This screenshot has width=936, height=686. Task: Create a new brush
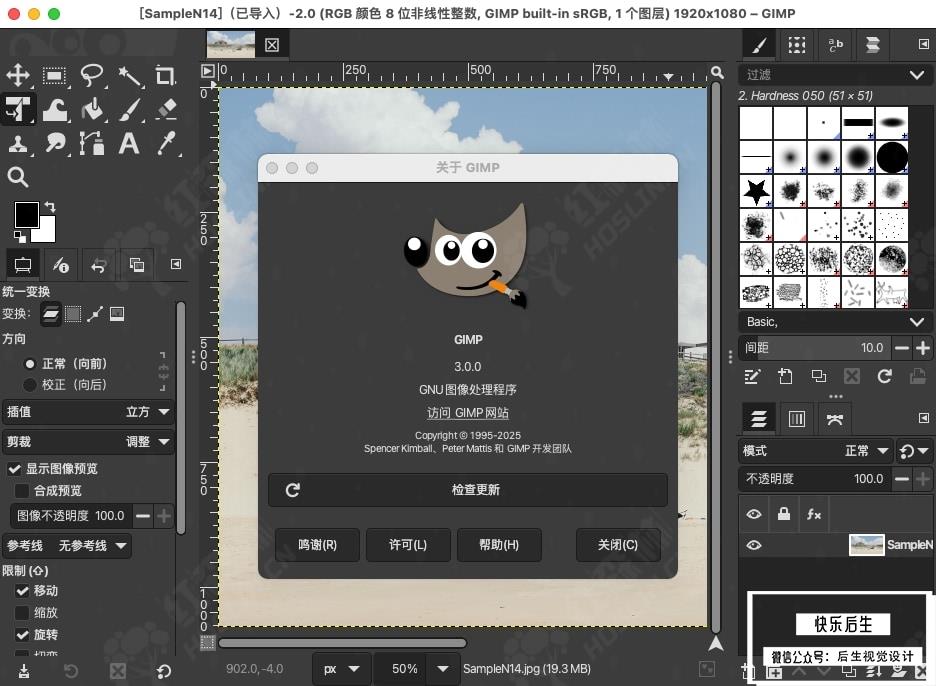(785, 376)
